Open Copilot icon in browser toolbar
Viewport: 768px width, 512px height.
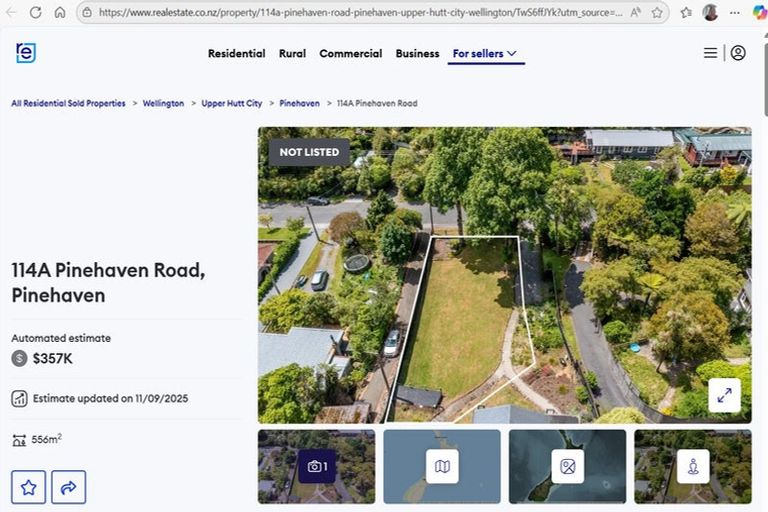point(760,13)
